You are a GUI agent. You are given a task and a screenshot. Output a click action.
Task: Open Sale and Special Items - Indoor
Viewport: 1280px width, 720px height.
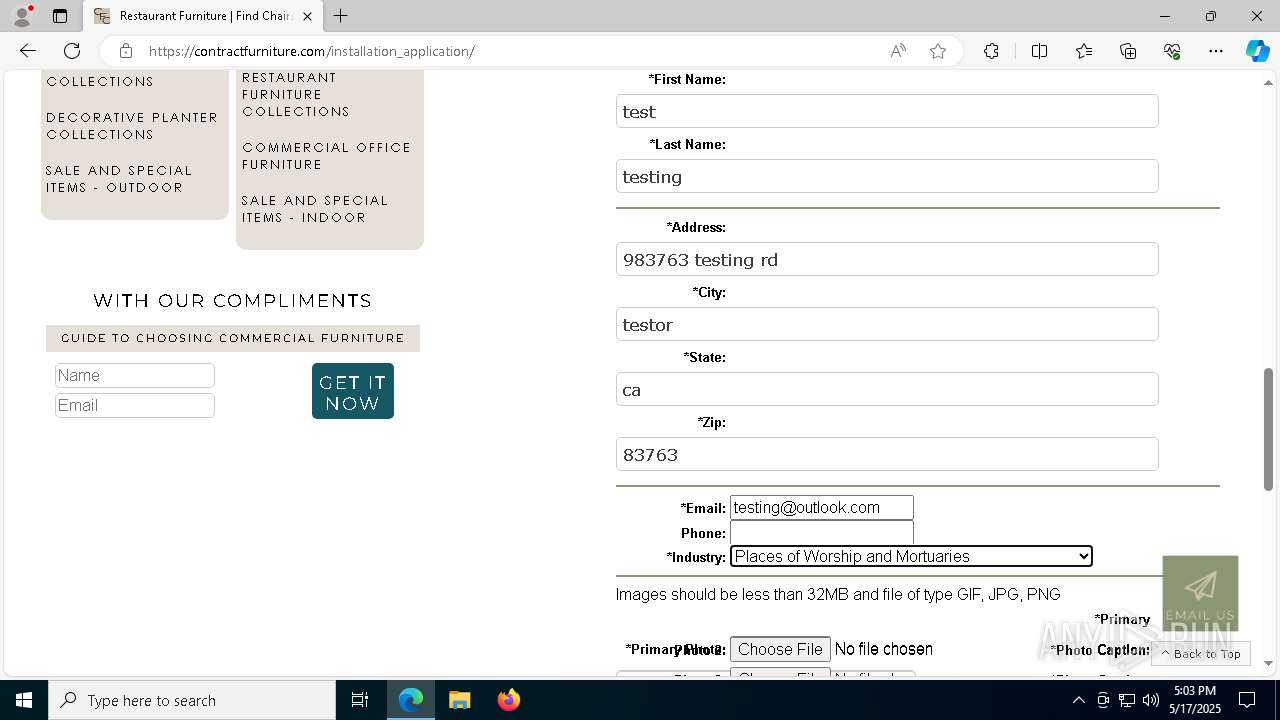315,209
